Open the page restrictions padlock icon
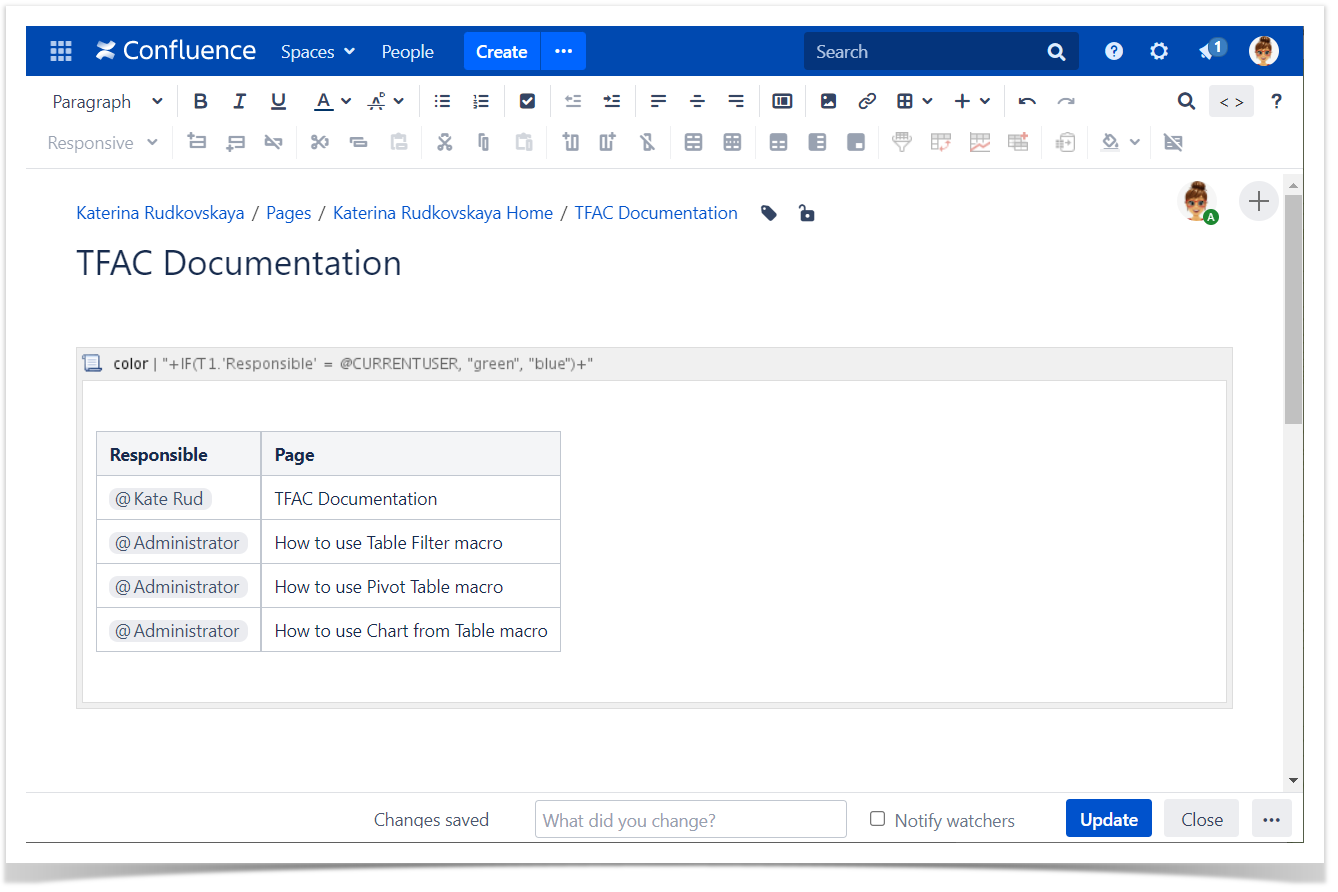 (806, 213)
